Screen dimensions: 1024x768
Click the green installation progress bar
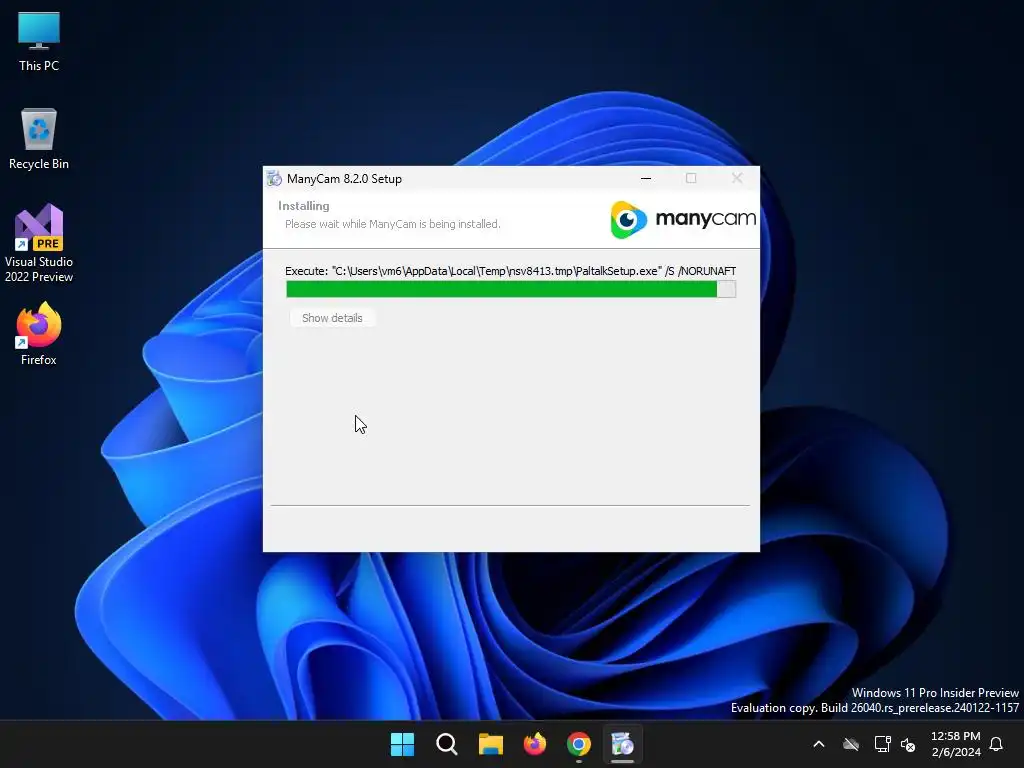pos(511,289)
